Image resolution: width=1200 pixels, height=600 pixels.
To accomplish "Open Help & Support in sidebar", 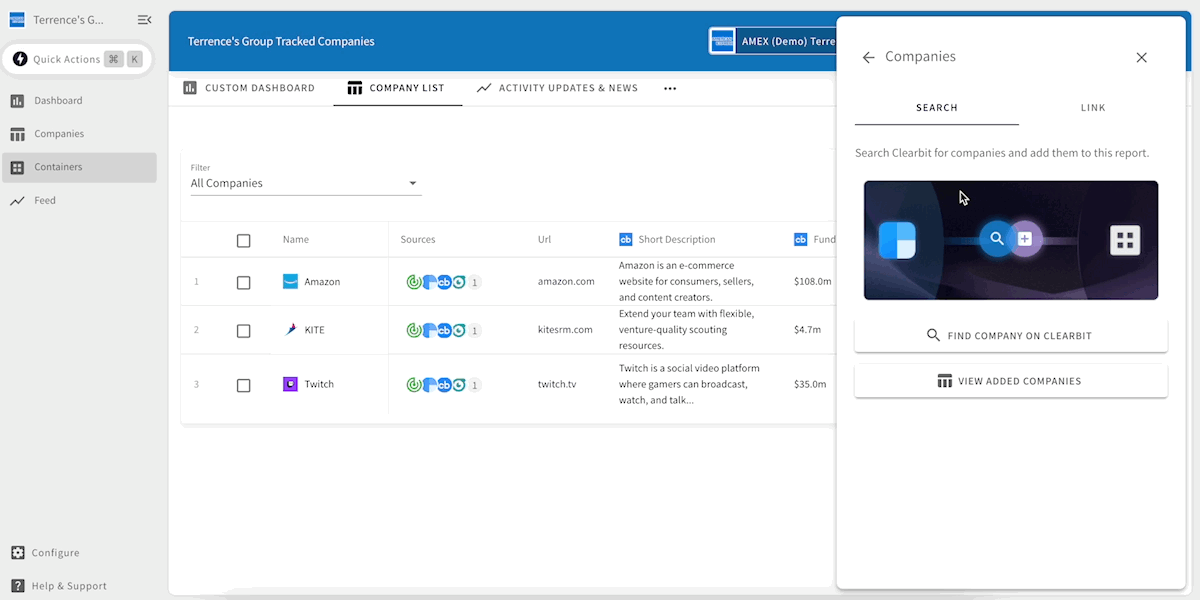I will click(68, 586).
